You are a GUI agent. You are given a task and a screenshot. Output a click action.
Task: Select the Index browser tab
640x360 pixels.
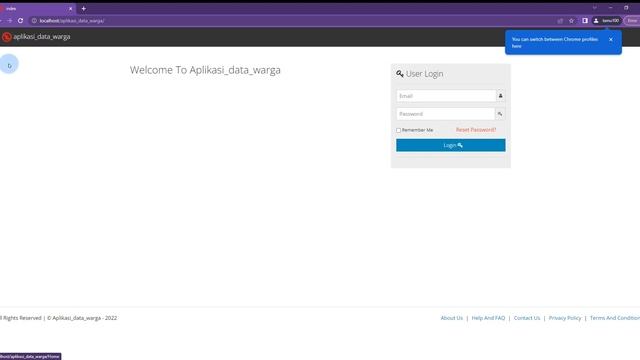point(37,9)
